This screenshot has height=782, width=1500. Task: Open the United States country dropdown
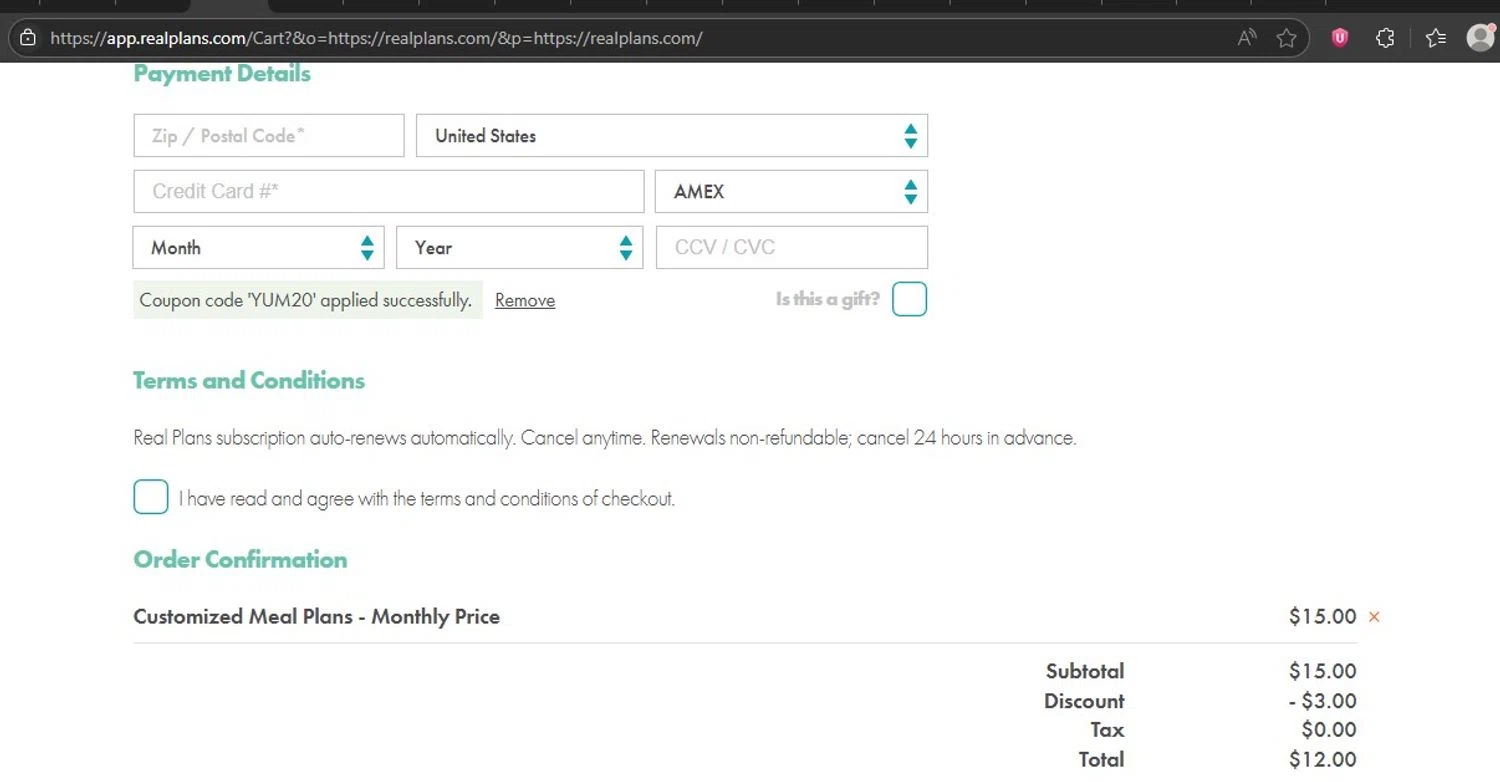tap(672, 136)
